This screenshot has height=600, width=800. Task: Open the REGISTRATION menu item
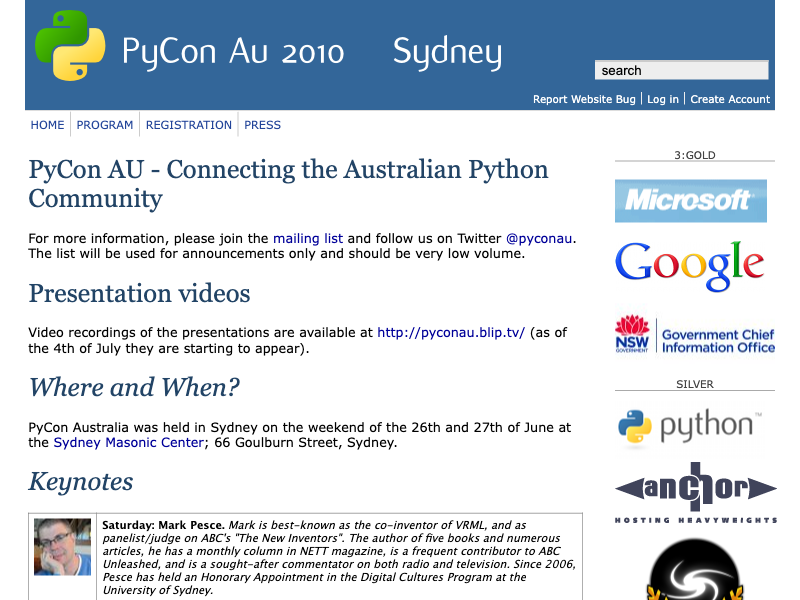click(x=189, y=125)
